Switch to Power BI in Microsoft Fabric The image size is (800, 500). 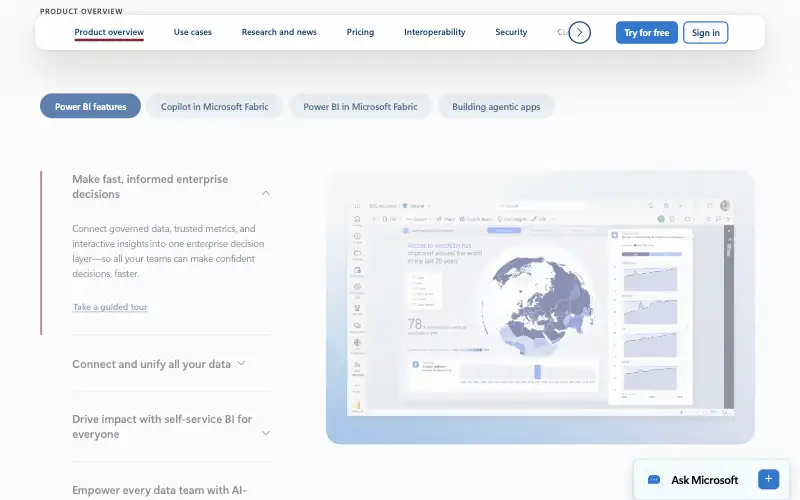pyautogui.click(x=360, y=106)
